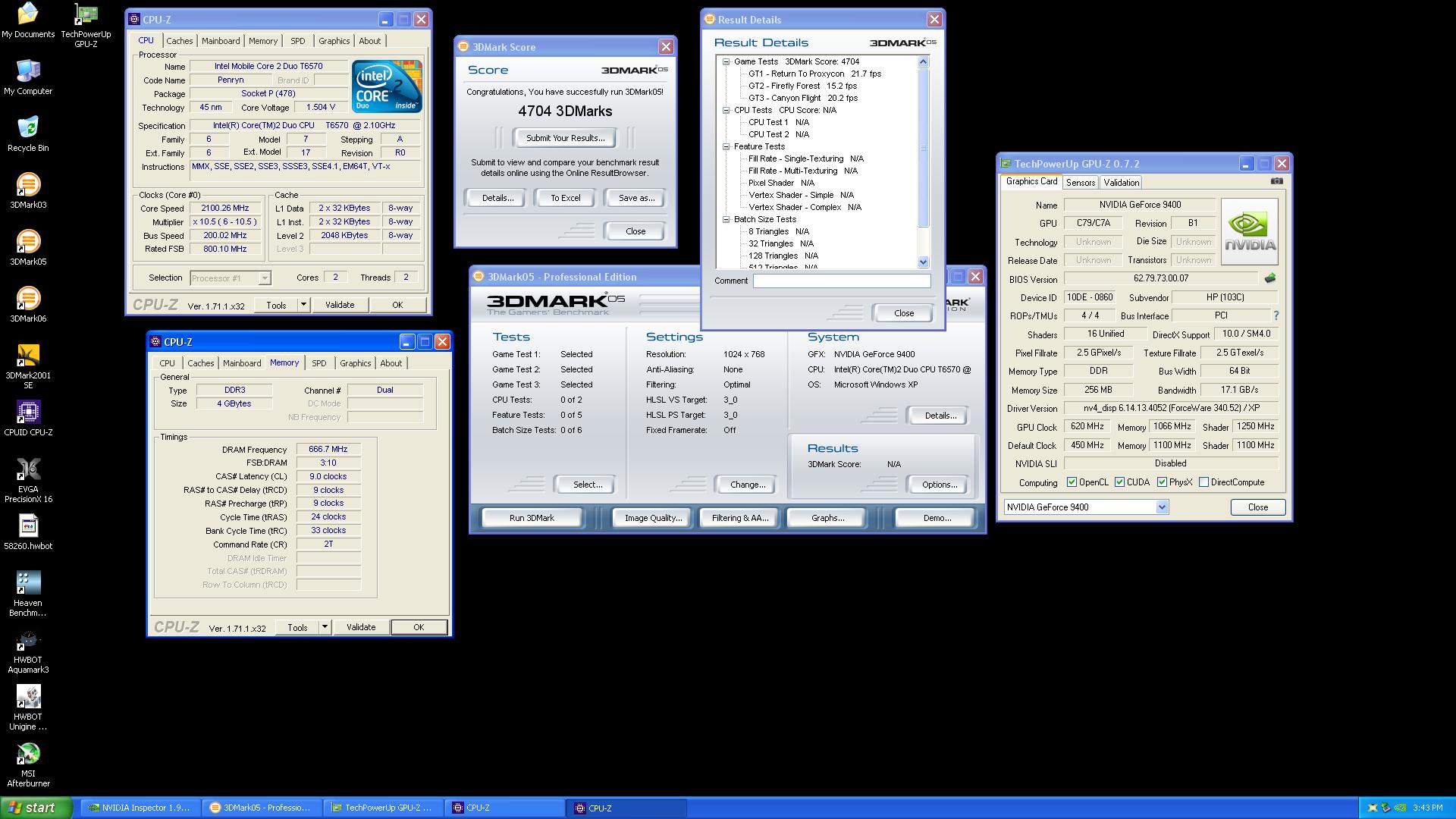Switch to 3DMark05 taskbar item
Viewport: 1456px width, 819px height.
click(262, 808)
